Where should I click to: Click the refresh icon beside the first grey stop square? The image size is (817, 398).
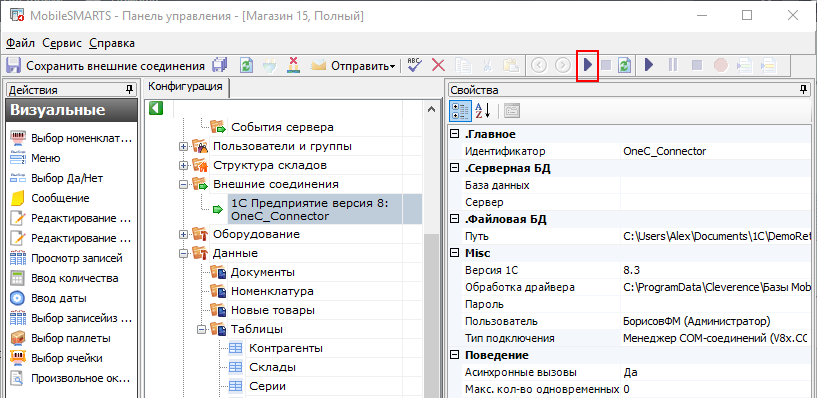point(625,66)
